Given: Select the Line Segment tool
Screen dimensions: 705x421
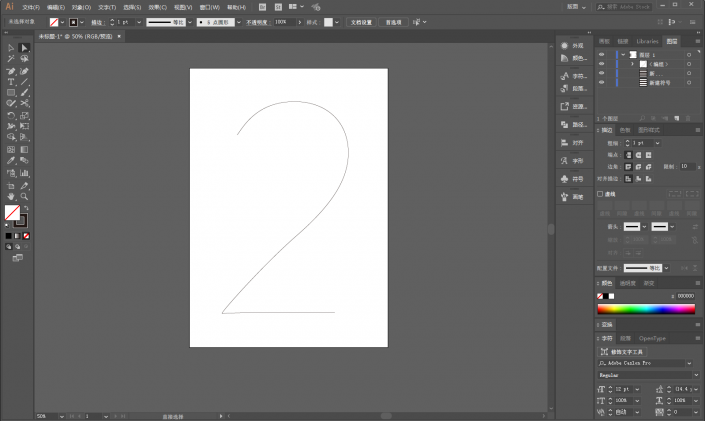Looking at the screenshot, I should click(24, 82).
